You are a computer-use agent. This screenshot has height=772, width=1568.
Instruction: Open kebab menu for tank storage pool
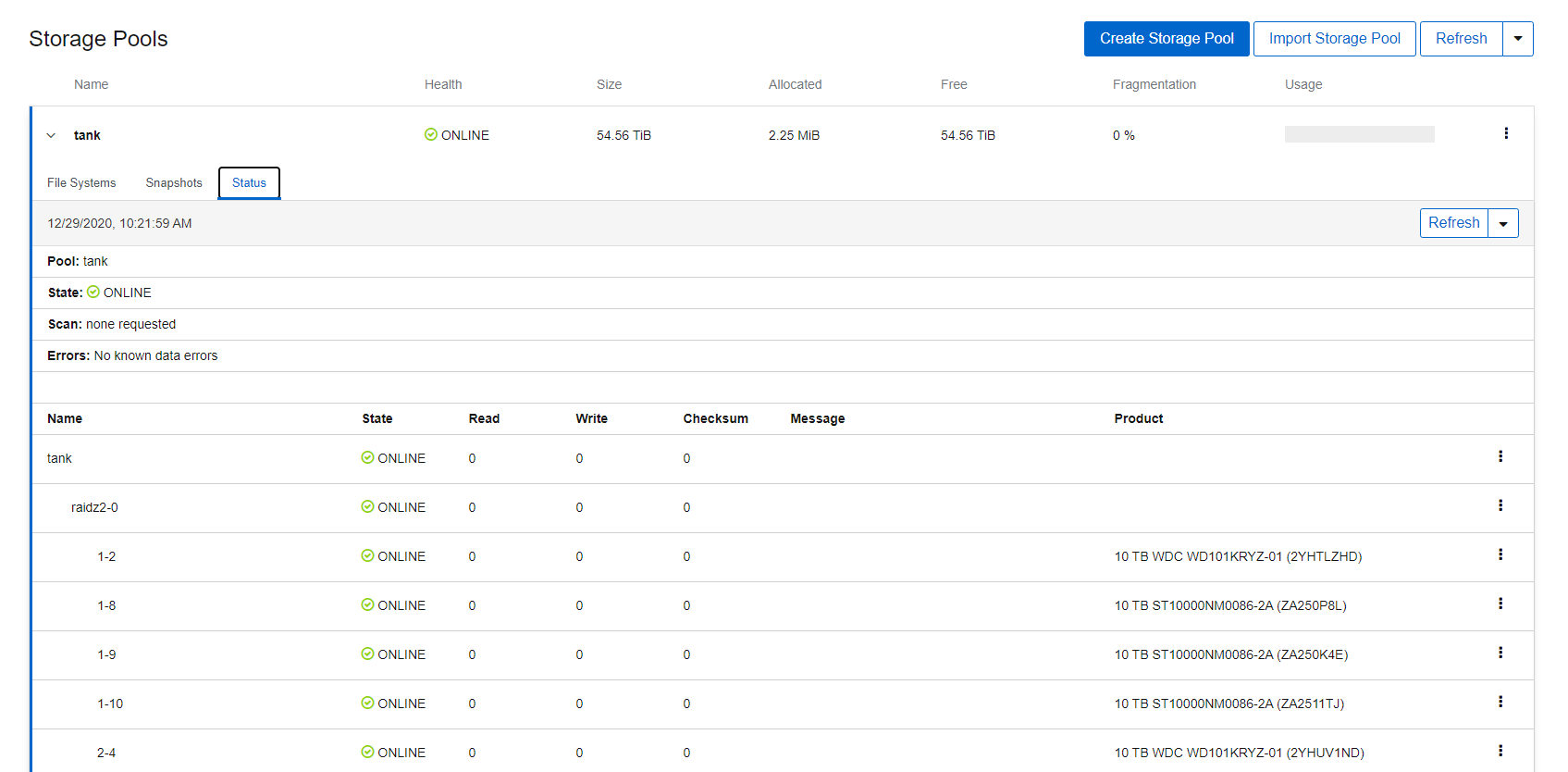tap(1506, 133)
